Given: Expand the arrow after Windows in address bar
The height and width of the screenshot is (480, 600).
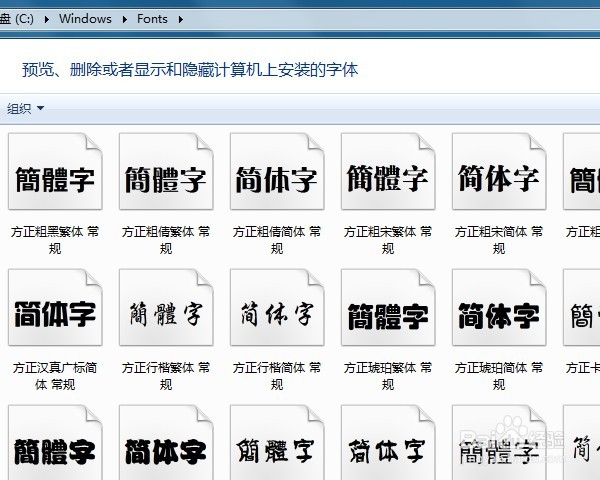Looking at the screenshot, I should click(124, 19).
